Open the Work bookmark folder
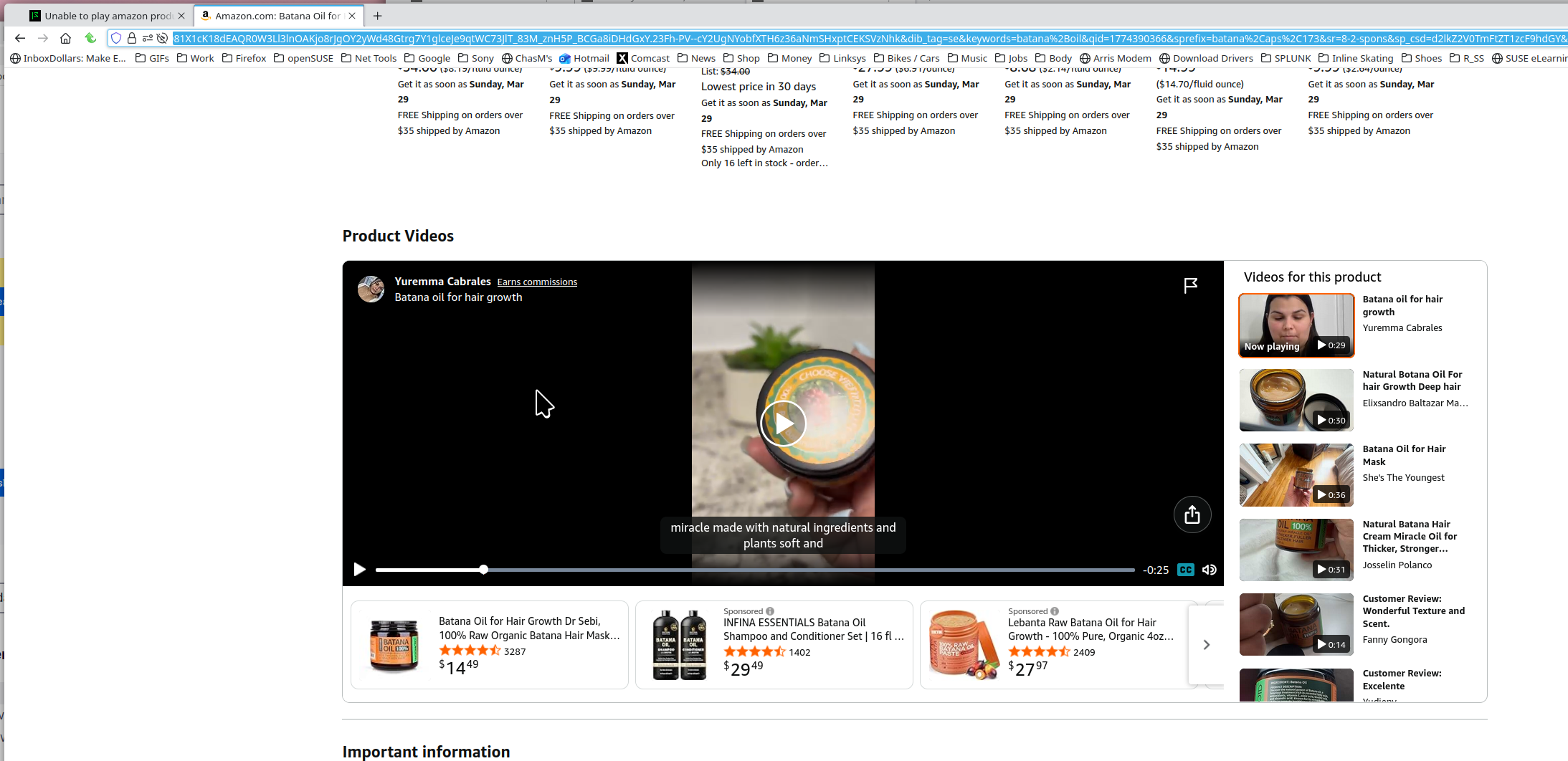The image size is (1568, 761). (196, 58)
